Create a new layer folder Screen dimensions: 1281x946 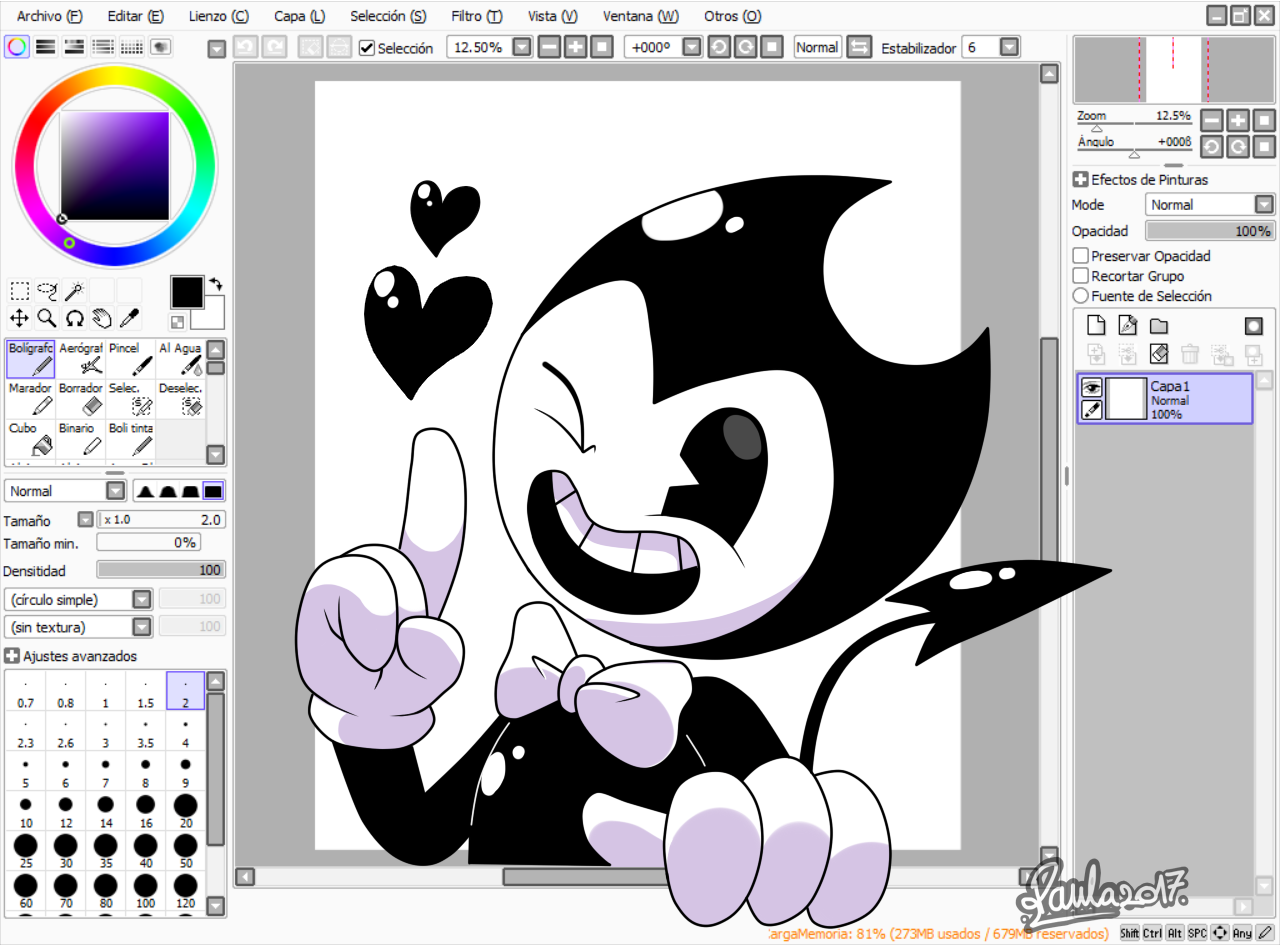tap(1159, 325)
